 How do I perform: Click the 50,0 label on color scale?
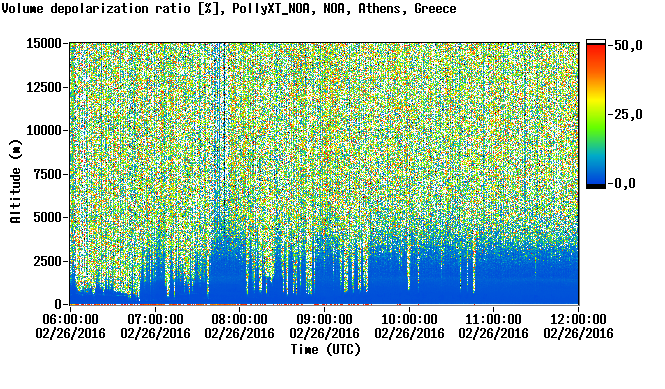tap(629, 45)
